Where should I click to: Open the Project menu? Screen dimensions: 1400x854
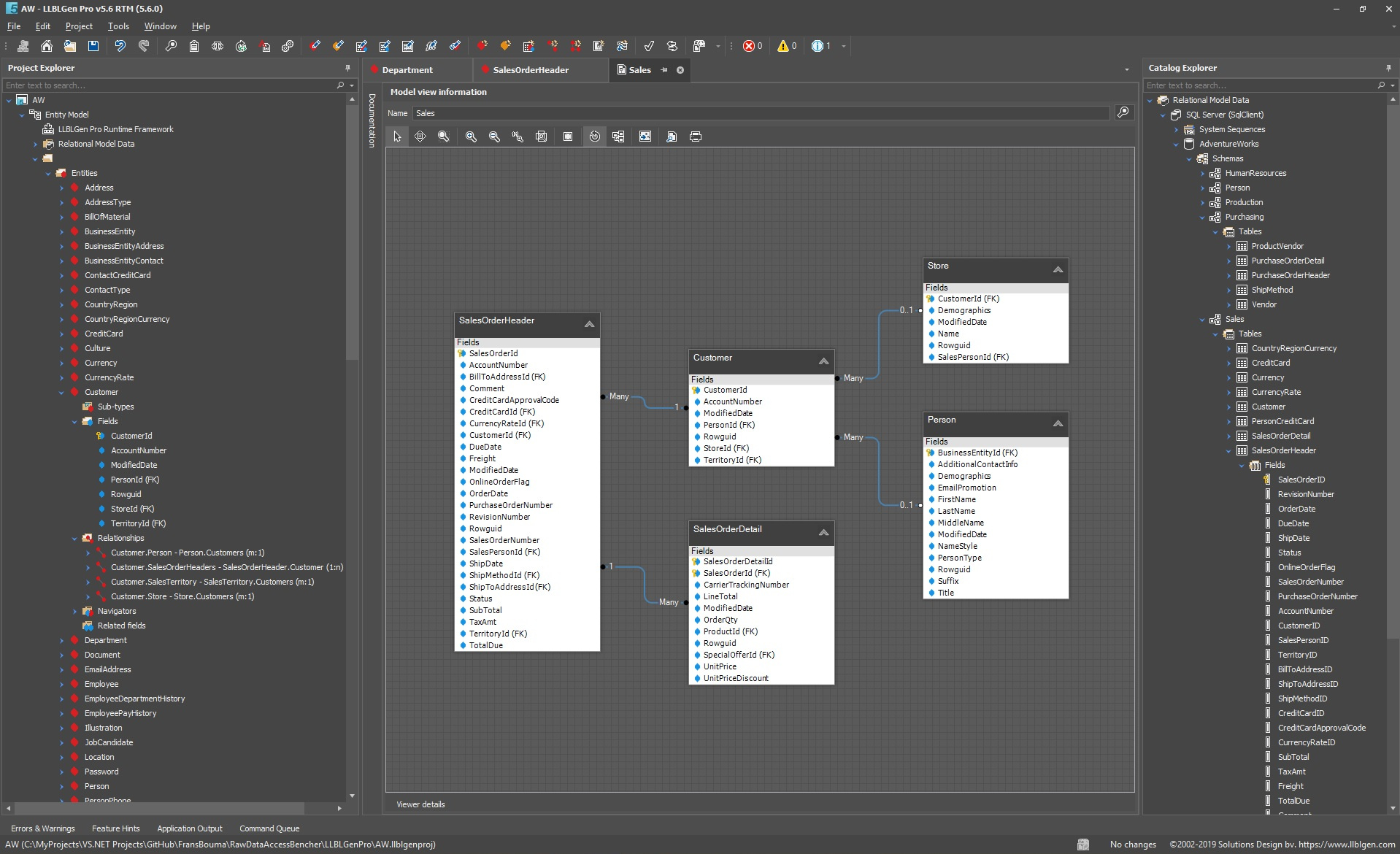point(79,26)
